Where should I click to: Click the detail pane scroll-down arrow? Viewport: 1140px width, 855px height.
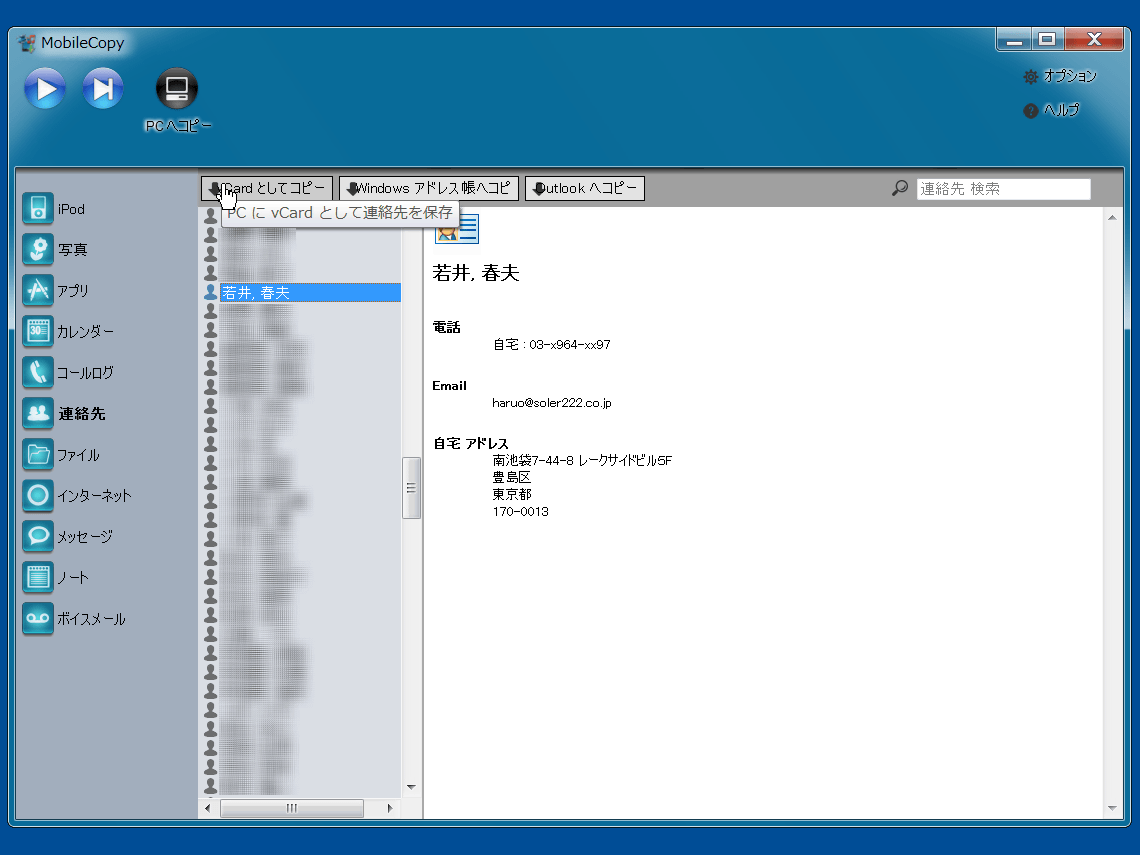1112,808
